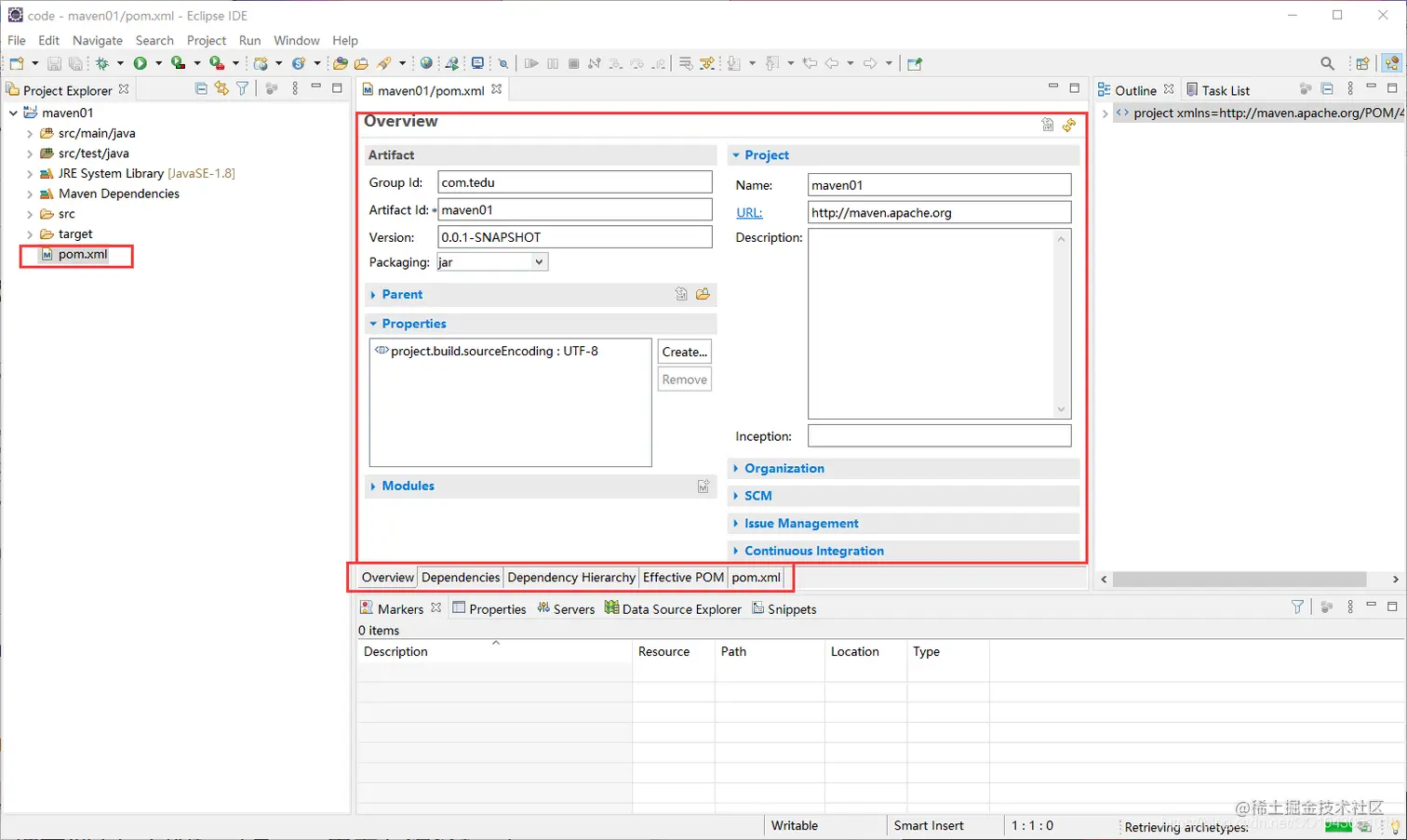The width and height of the screenshot is (1407, 840).
Task: Switch to the Task List tab
Action: coord(1218,90)
